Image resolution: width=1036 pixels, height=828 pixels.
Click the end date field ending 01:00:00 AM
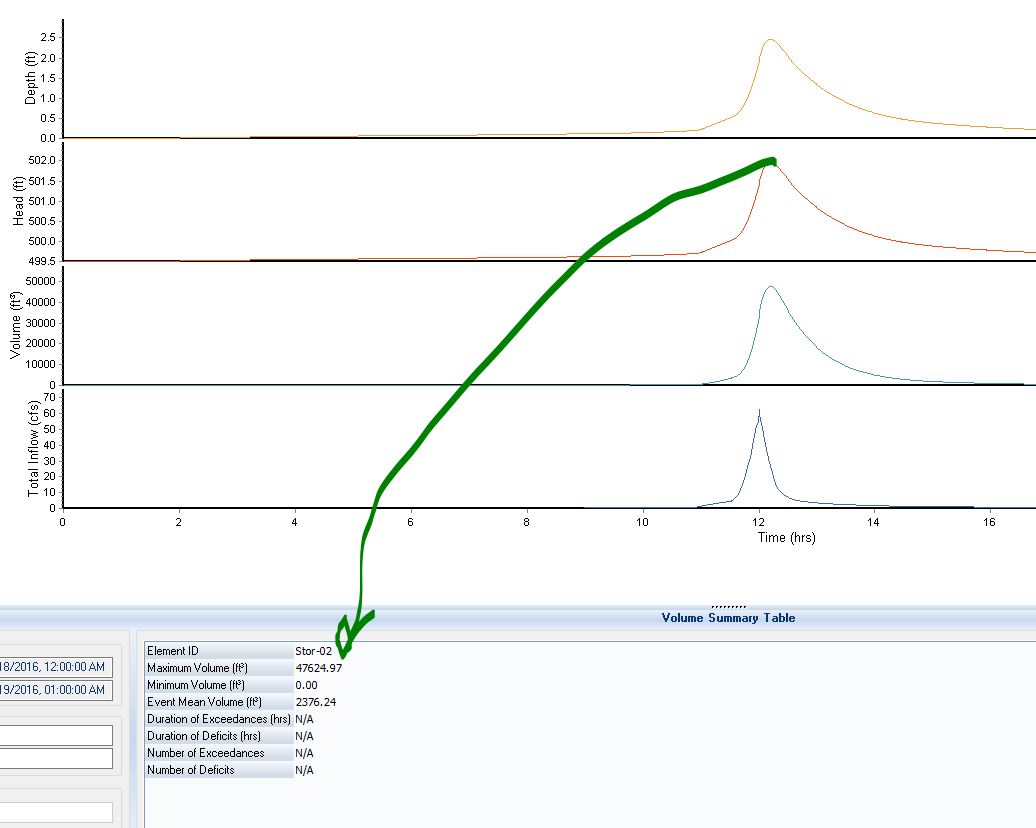pos(55,690)
